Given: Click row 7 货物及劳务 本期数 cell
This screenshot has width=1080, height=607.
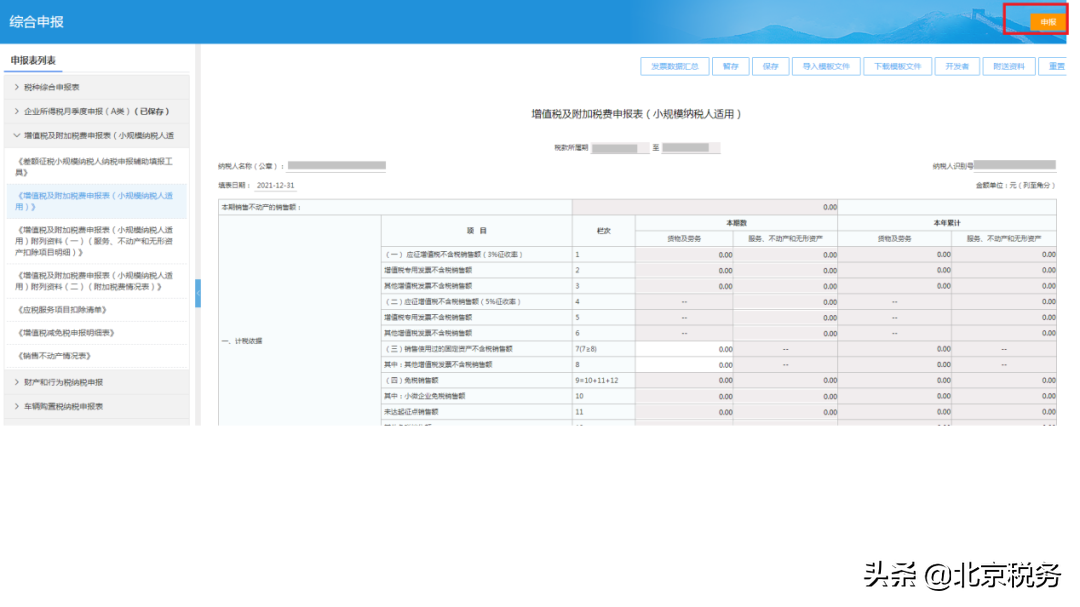Looking at the screenshot, I should tap(684, 349).
